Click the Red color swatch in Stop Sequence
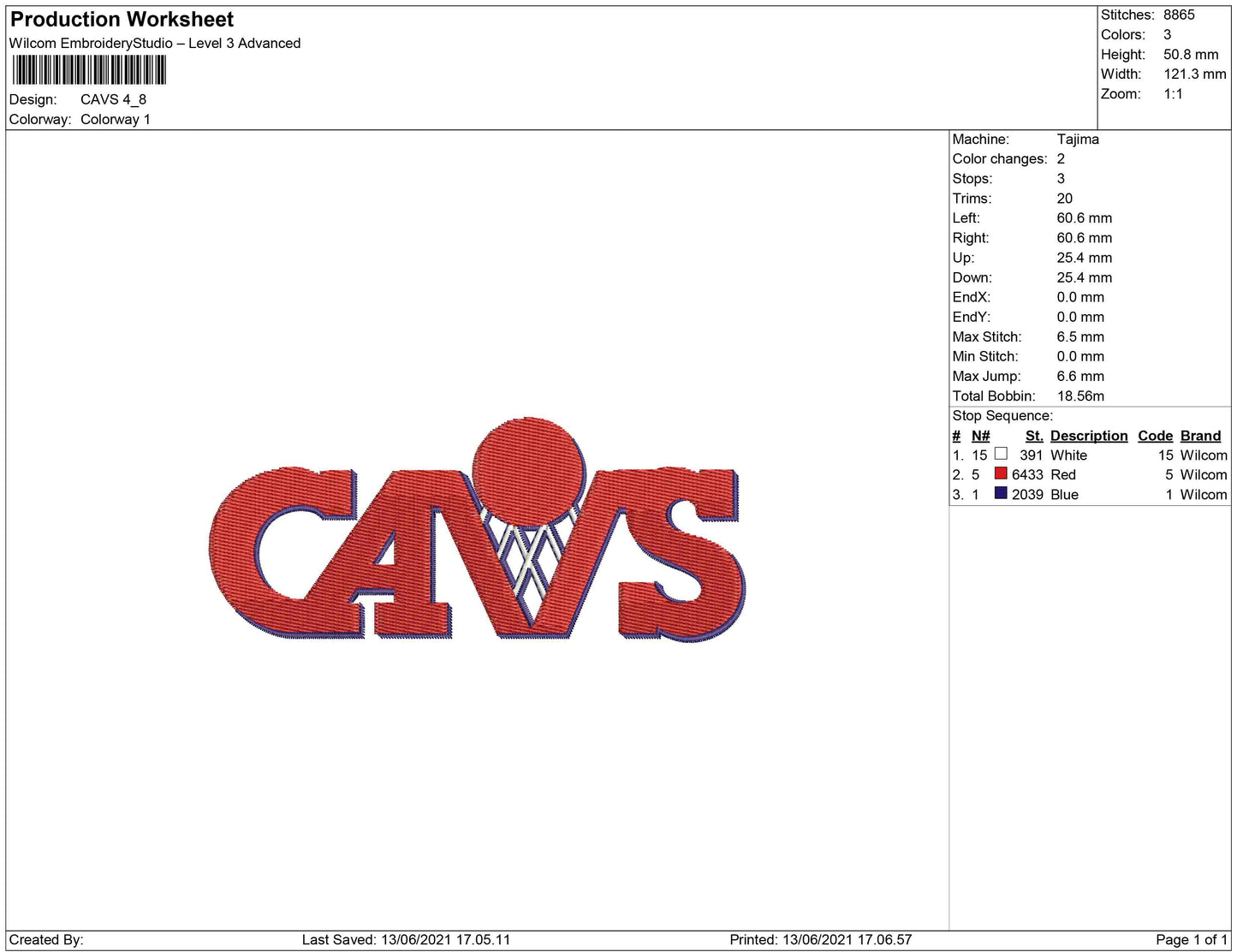The width and height of the screenshot is (1237, 952). click(1000, 475)
